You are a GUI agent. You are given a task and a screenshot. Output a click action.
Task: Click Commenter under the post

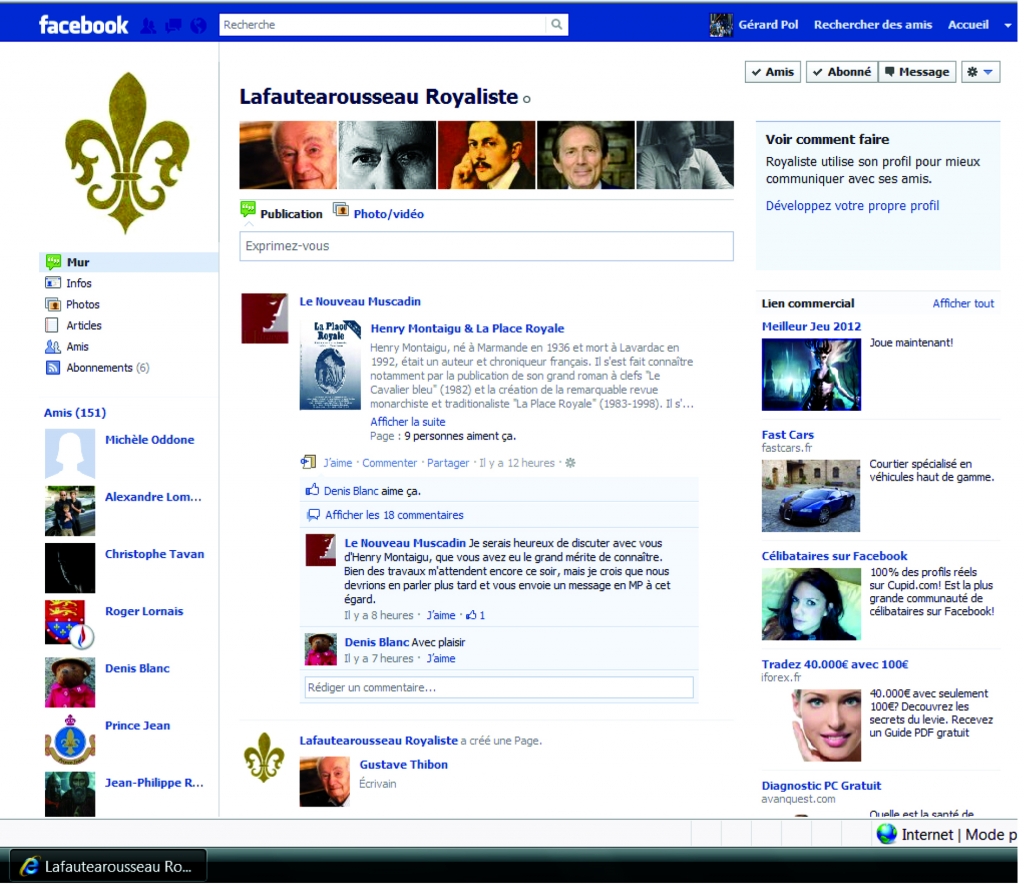click(389, 463)
